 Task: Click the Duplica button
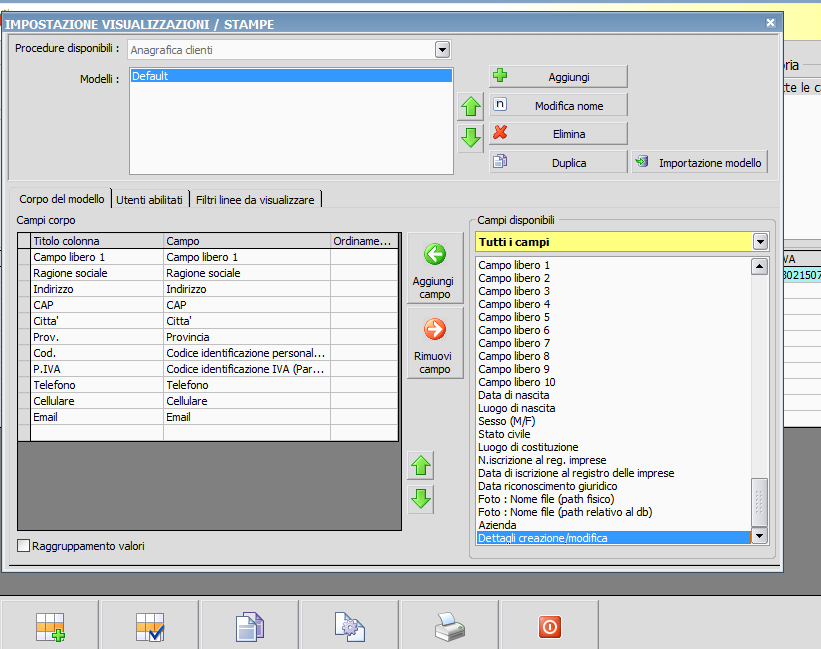click(558, 162)
